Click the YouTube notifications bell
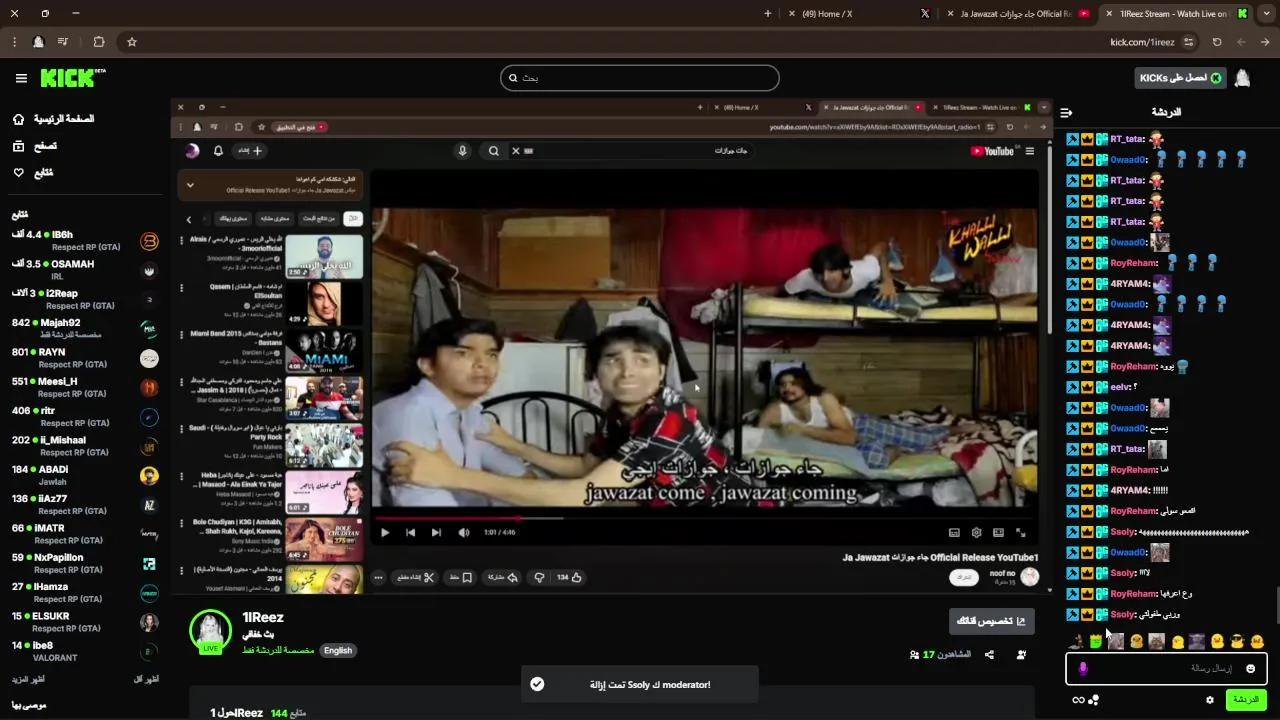 coord(218,151)
